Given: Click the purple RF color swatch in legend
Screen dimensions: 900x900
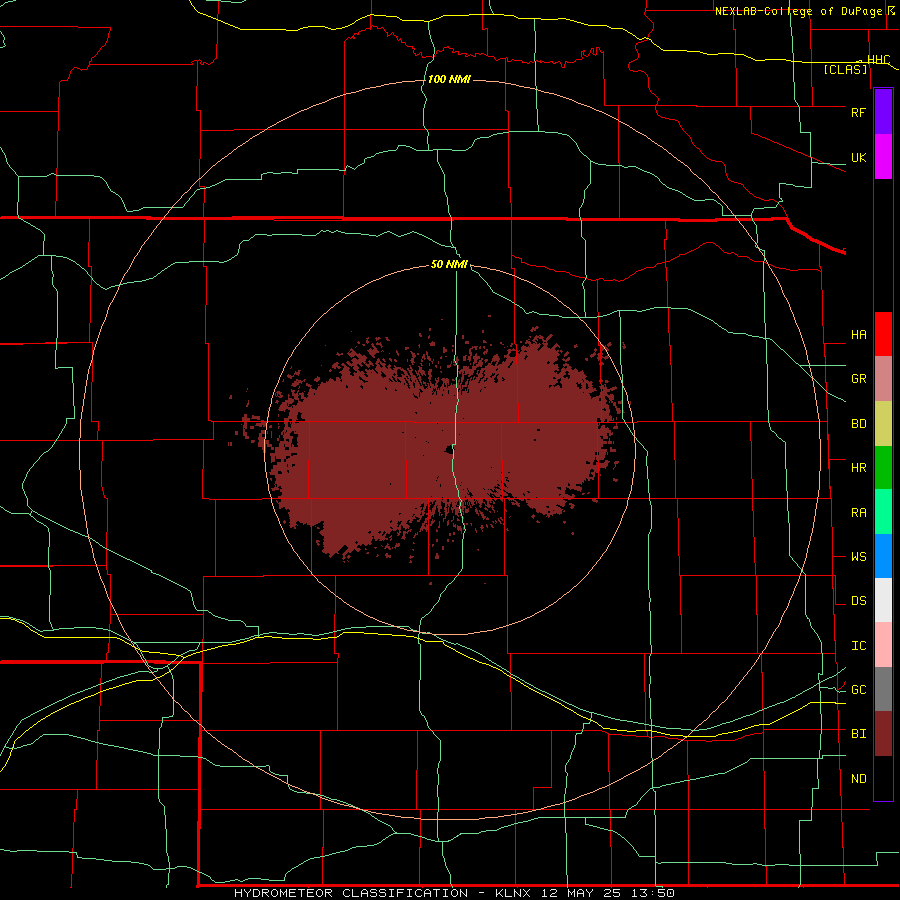Looking at the screenshot, I should [883, 112].
